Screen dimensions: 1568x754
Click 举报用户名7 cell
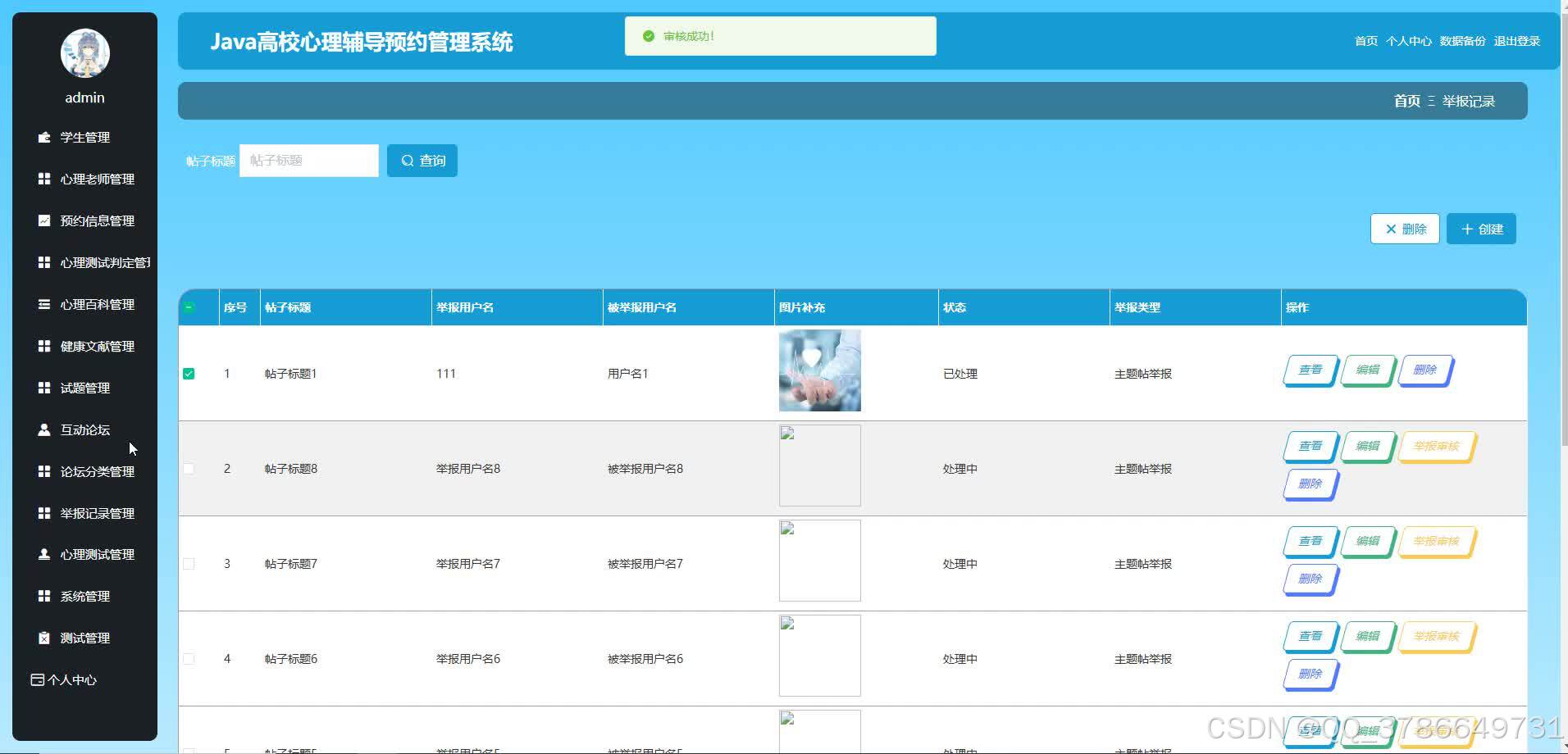(468, 564)
